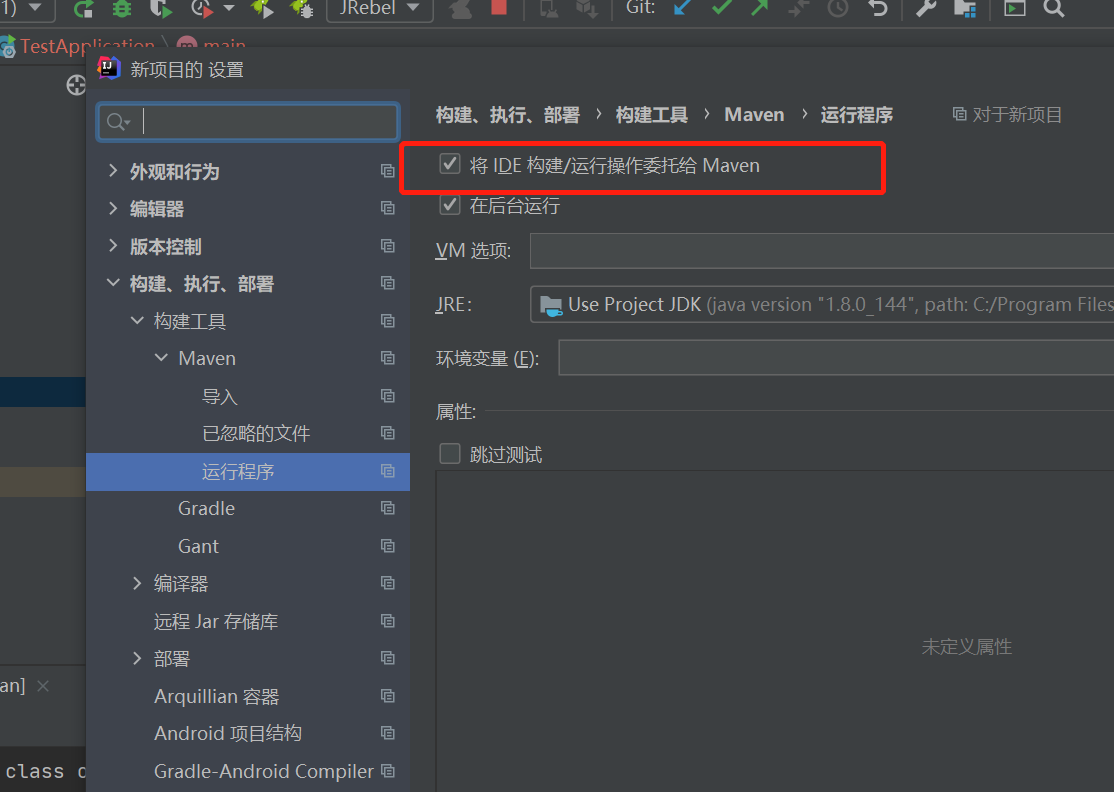Expand the 版本控制 settings node
The width and height of the screenshot is (1114, 792).
point(112,246)
